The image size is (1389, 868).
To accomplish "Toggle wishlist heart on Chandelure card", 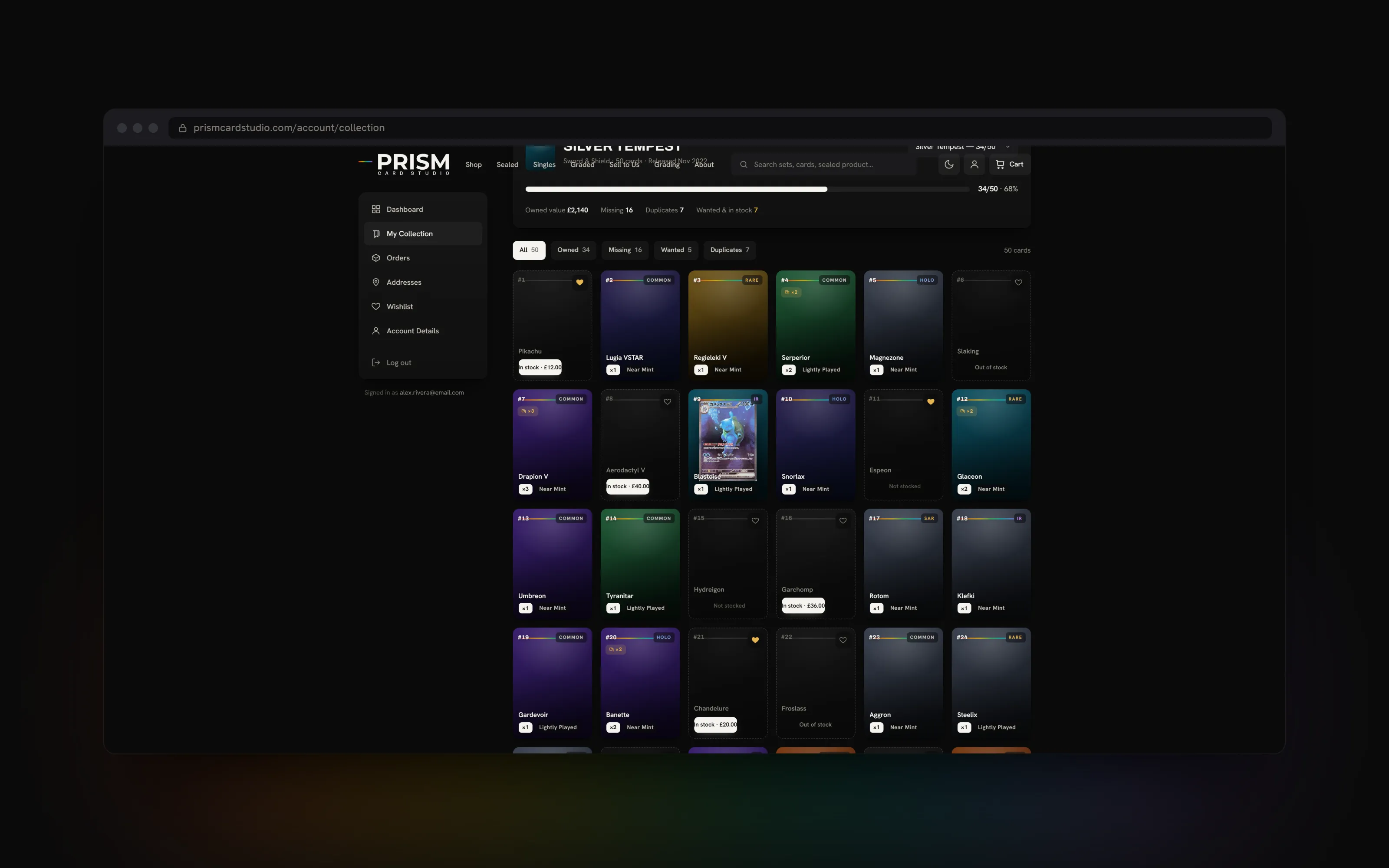I will (x=755, y=640).
